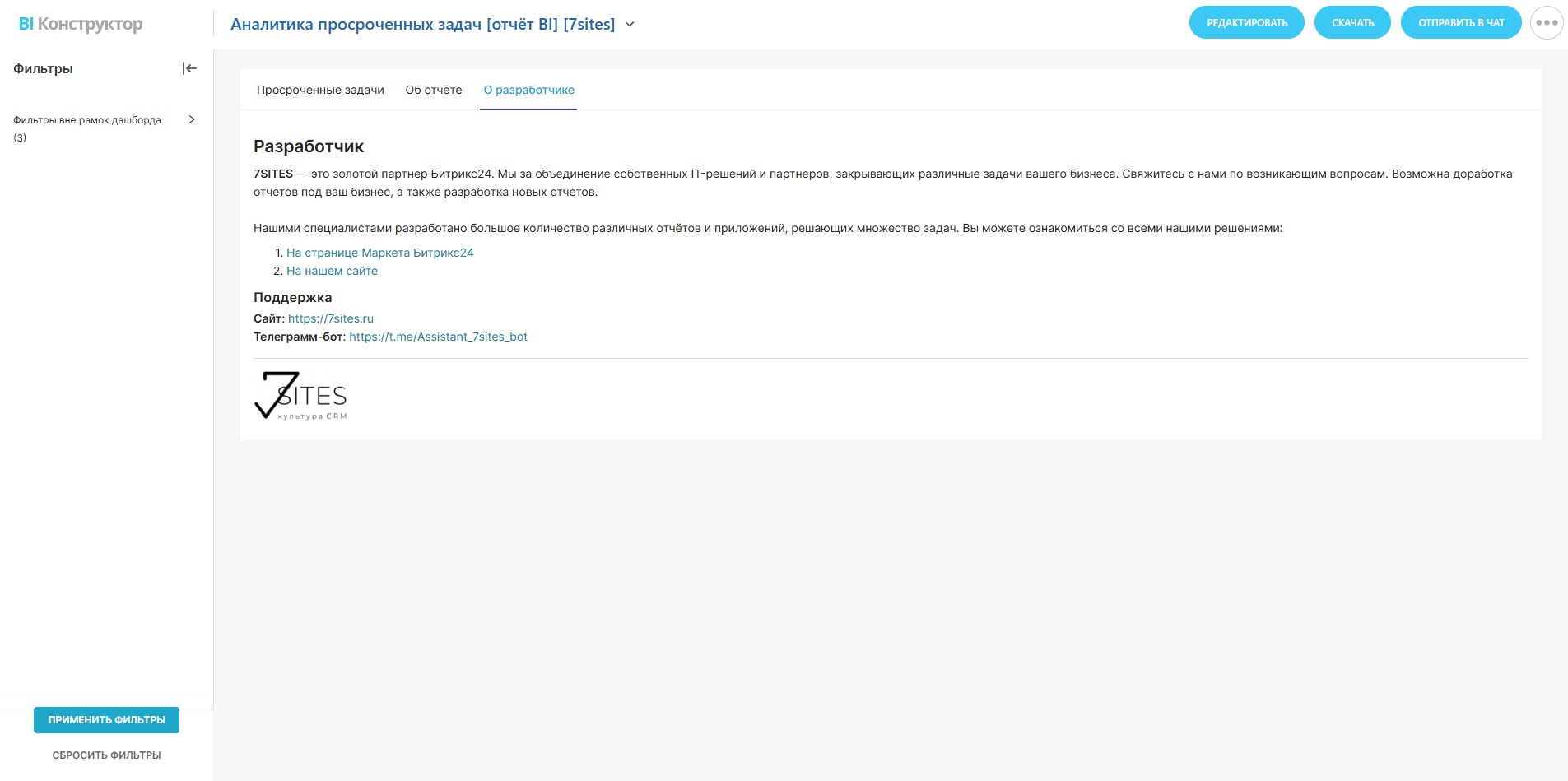Image resolution: width=1568 pixels, height=781 pixels.
Task: Open На странице Маркета Битрикс24 link
Action: point(379,253)
